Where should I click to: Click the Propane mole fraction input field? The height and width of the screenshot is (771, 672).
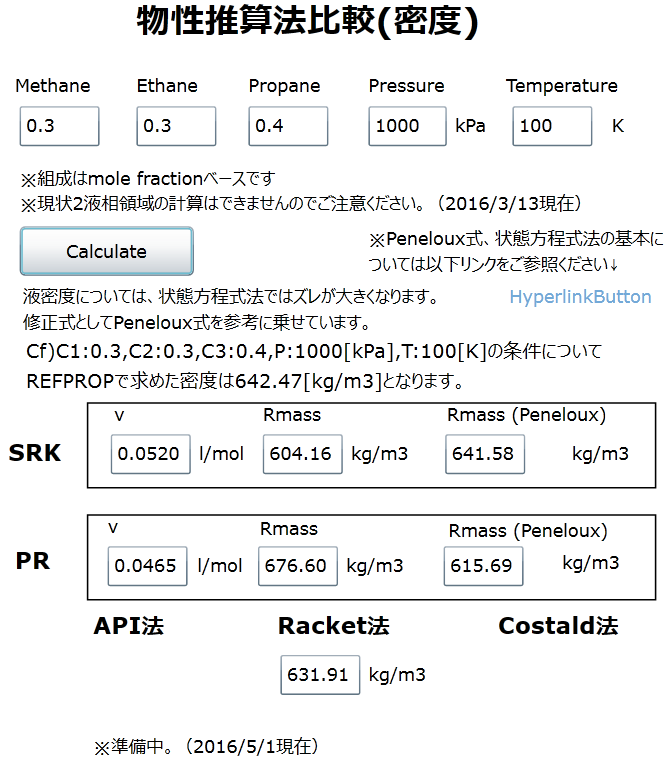click(289, 127)
